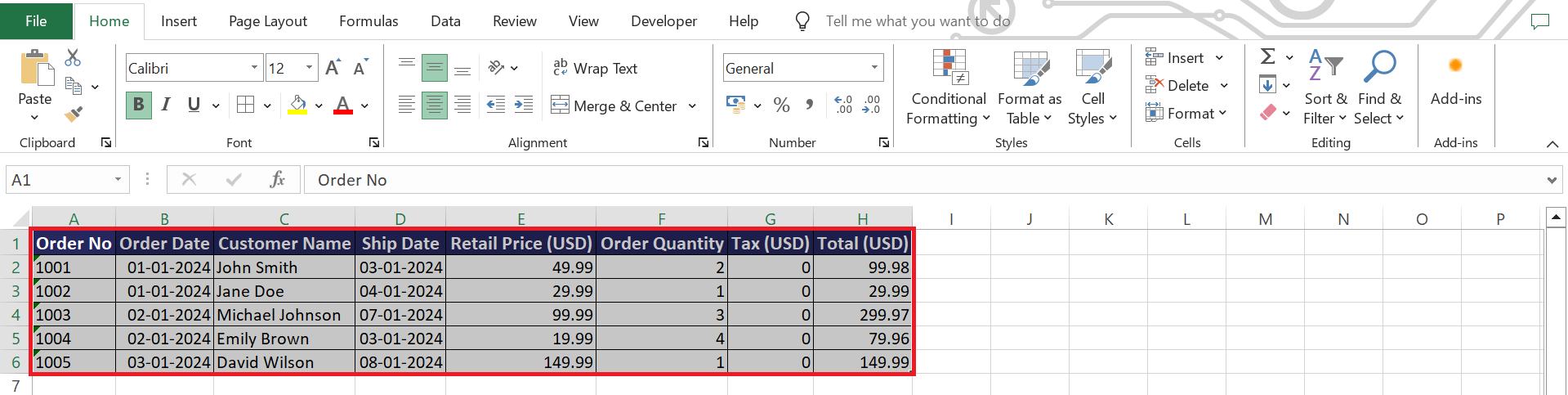Viewport: 1568px width, 395px height.
Task: Click the Orientation text-angle icon
Action: pos(497,68)
